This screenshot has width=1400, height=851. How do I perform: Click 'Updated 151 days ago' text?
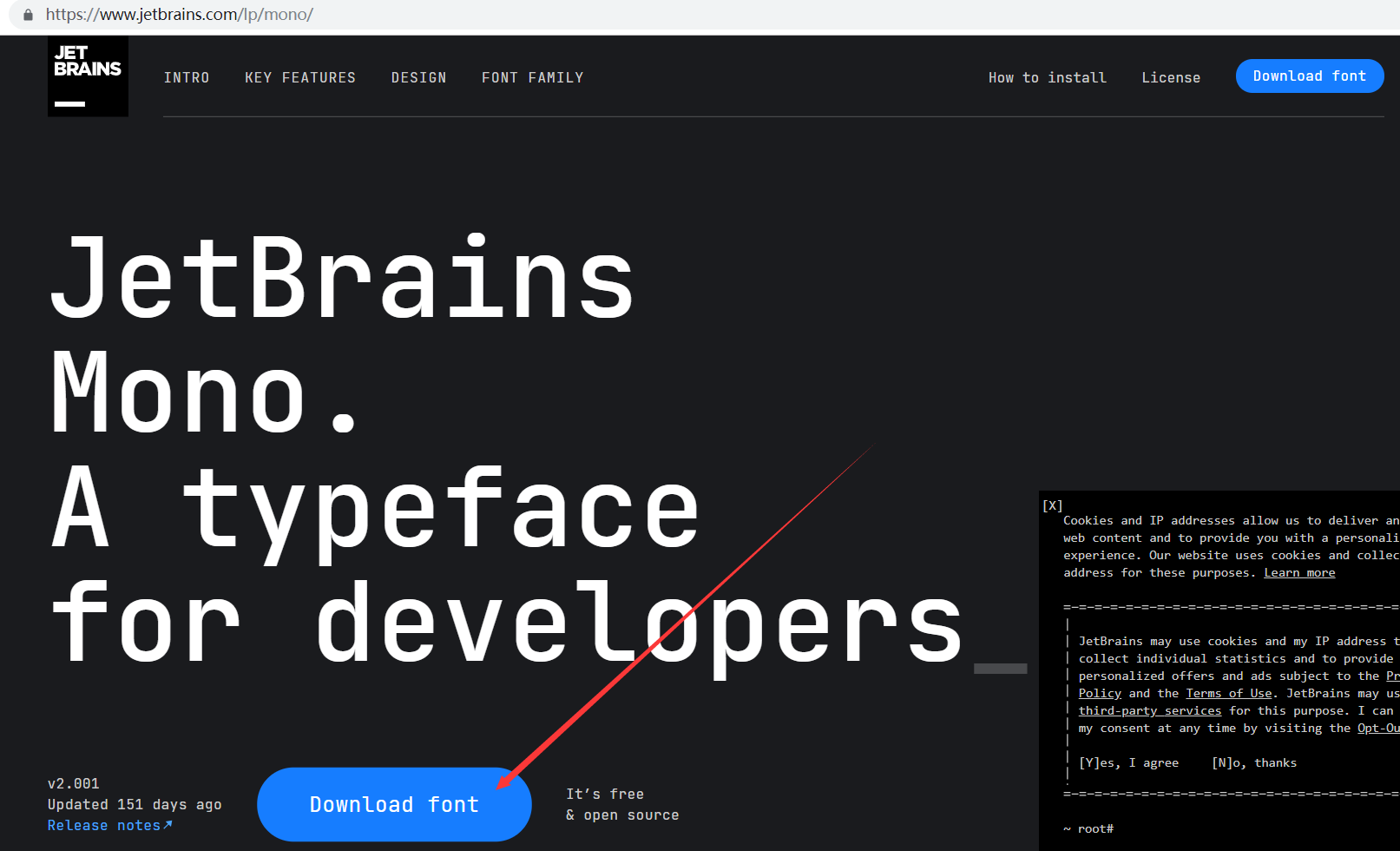pyautogui.click(x=135, y=805)
